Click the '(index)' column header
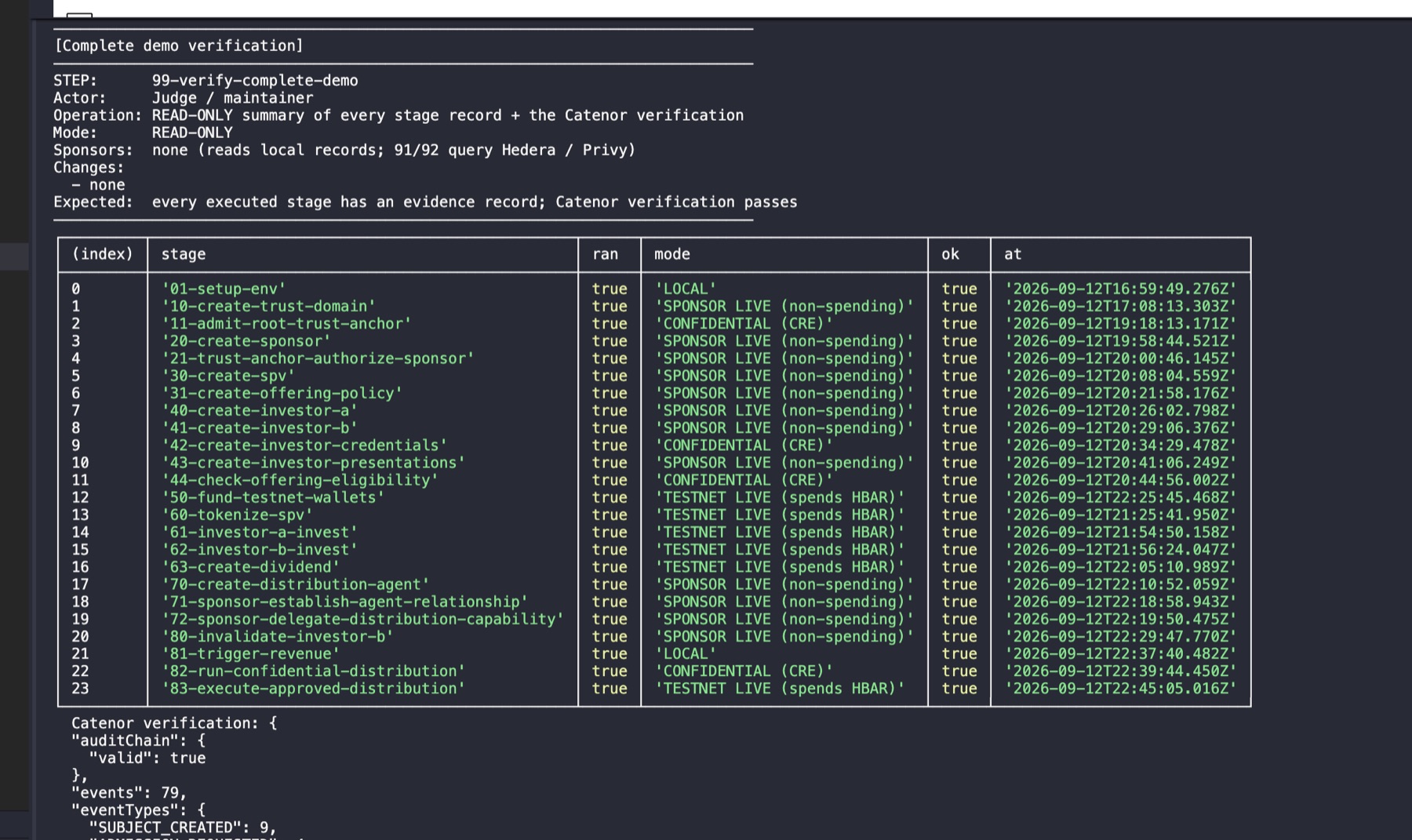1412x840 pixels. point(103,254)
